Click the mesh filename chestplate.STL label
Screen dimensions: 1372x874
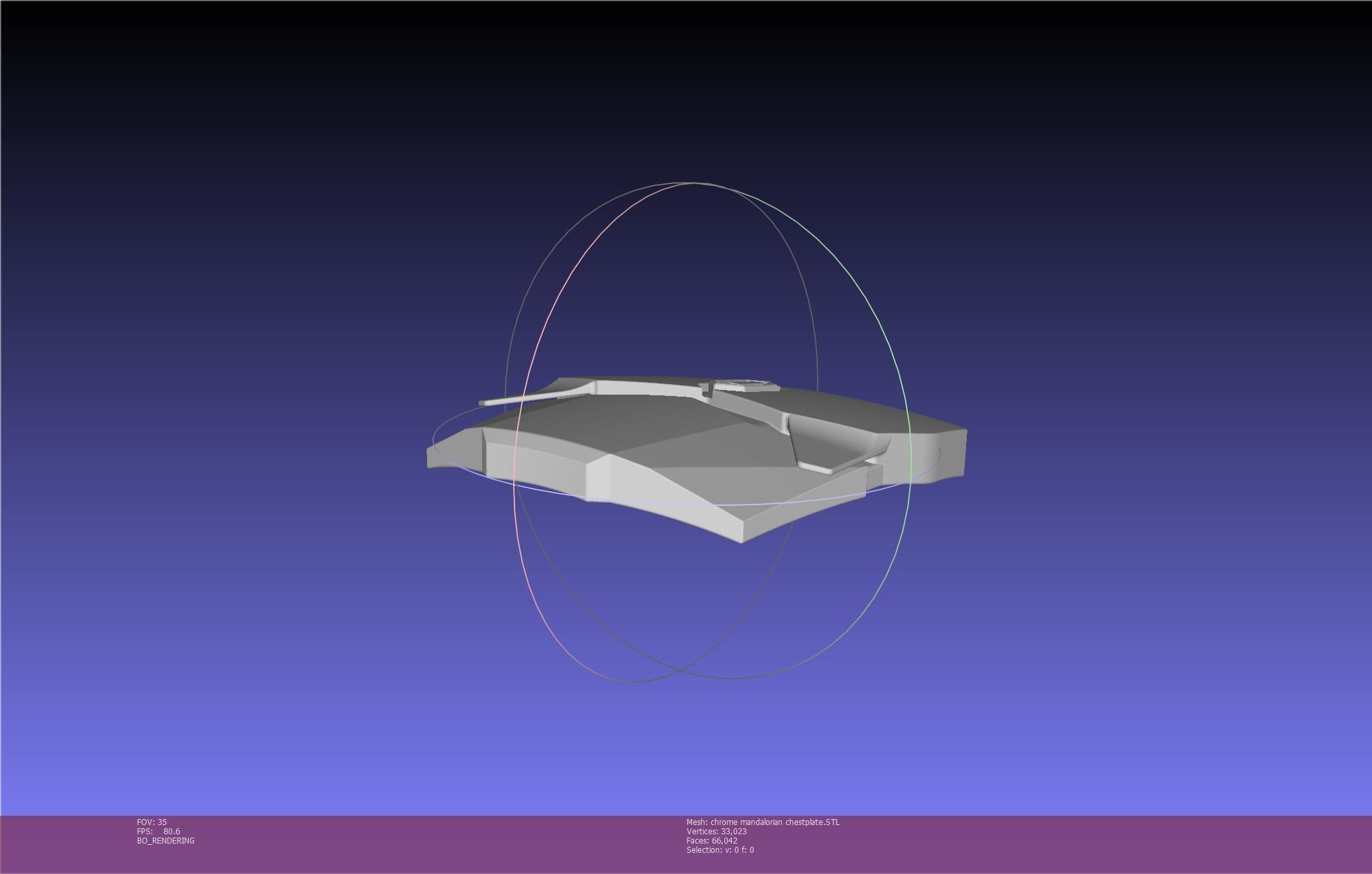pyautogui.click(x=763, y=822)
